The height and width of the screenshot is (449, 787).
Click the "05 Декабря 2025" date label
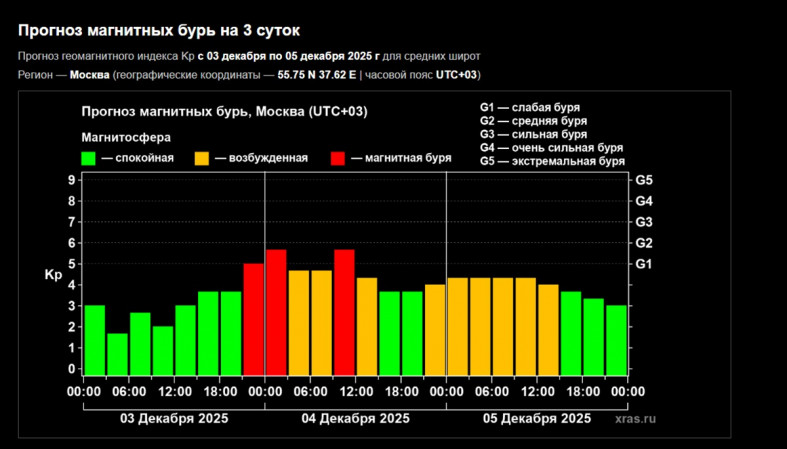click(536, 418)
